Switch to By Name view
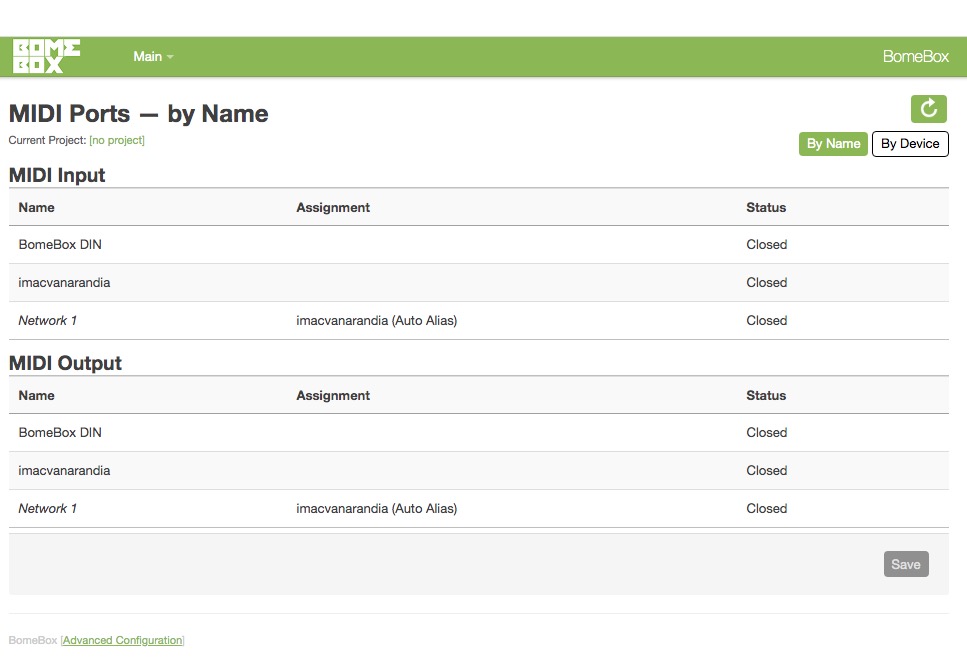The image size is (967, 660). tap(833, 144)
